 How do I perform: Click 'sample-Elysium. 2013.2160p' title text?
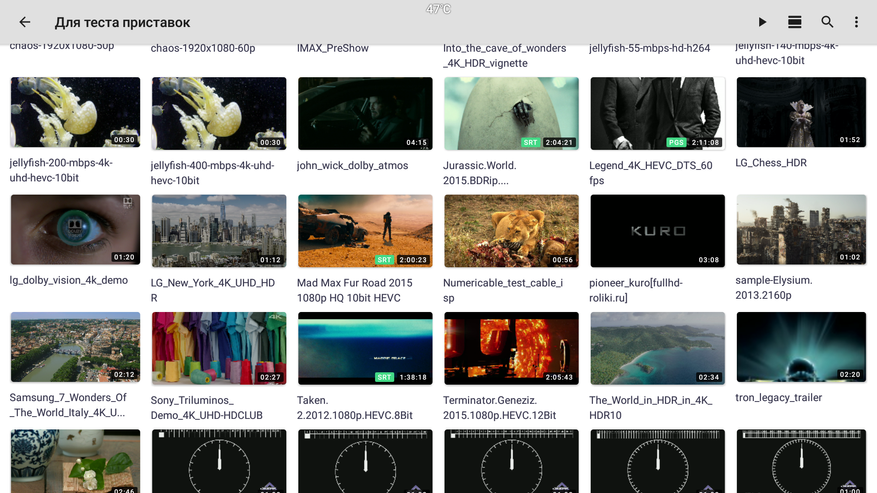coord(774,288)
